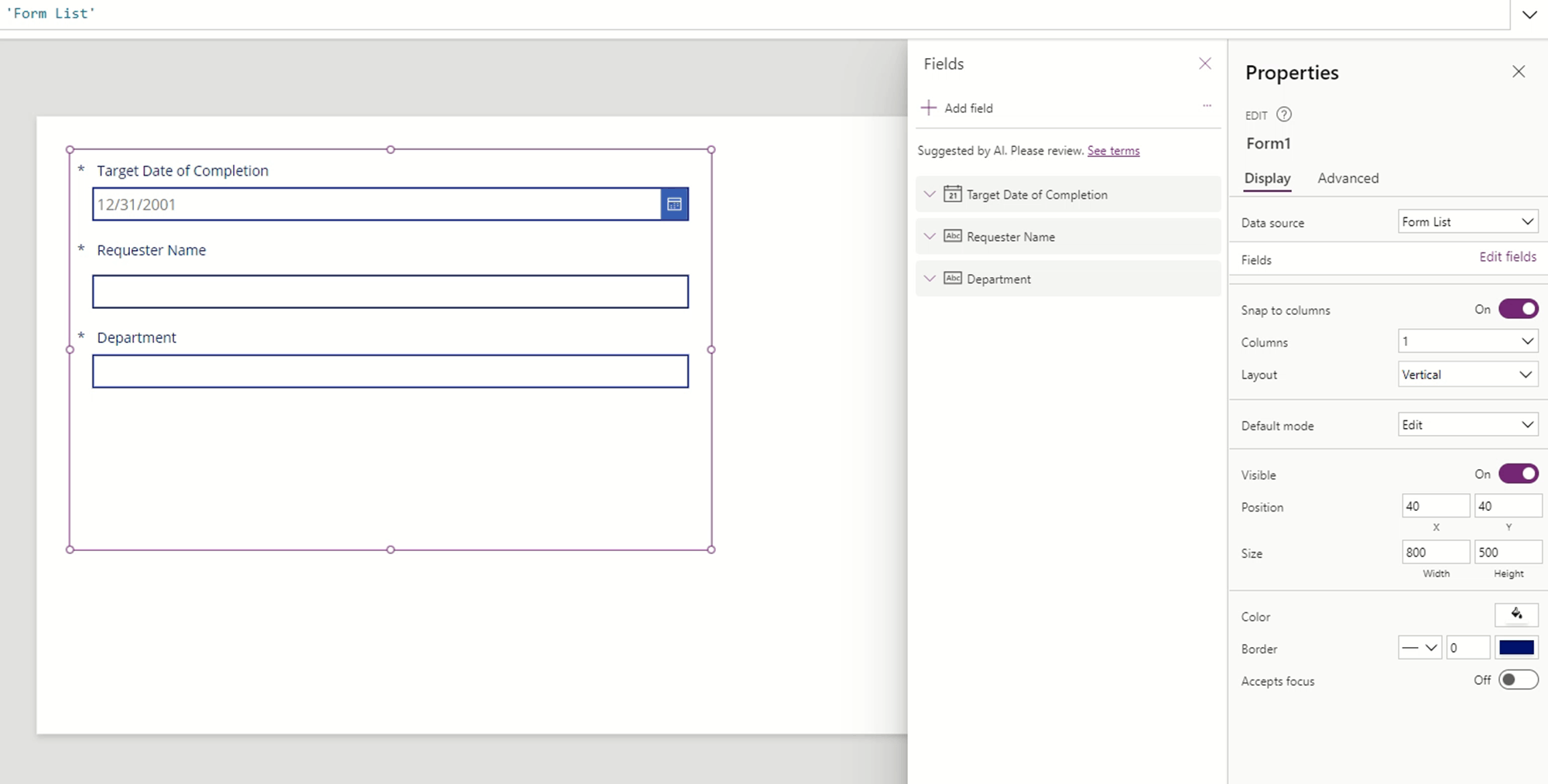Click the Add field button label
This screenshot has height=784, width=1548.
click(x=968, y=108)
